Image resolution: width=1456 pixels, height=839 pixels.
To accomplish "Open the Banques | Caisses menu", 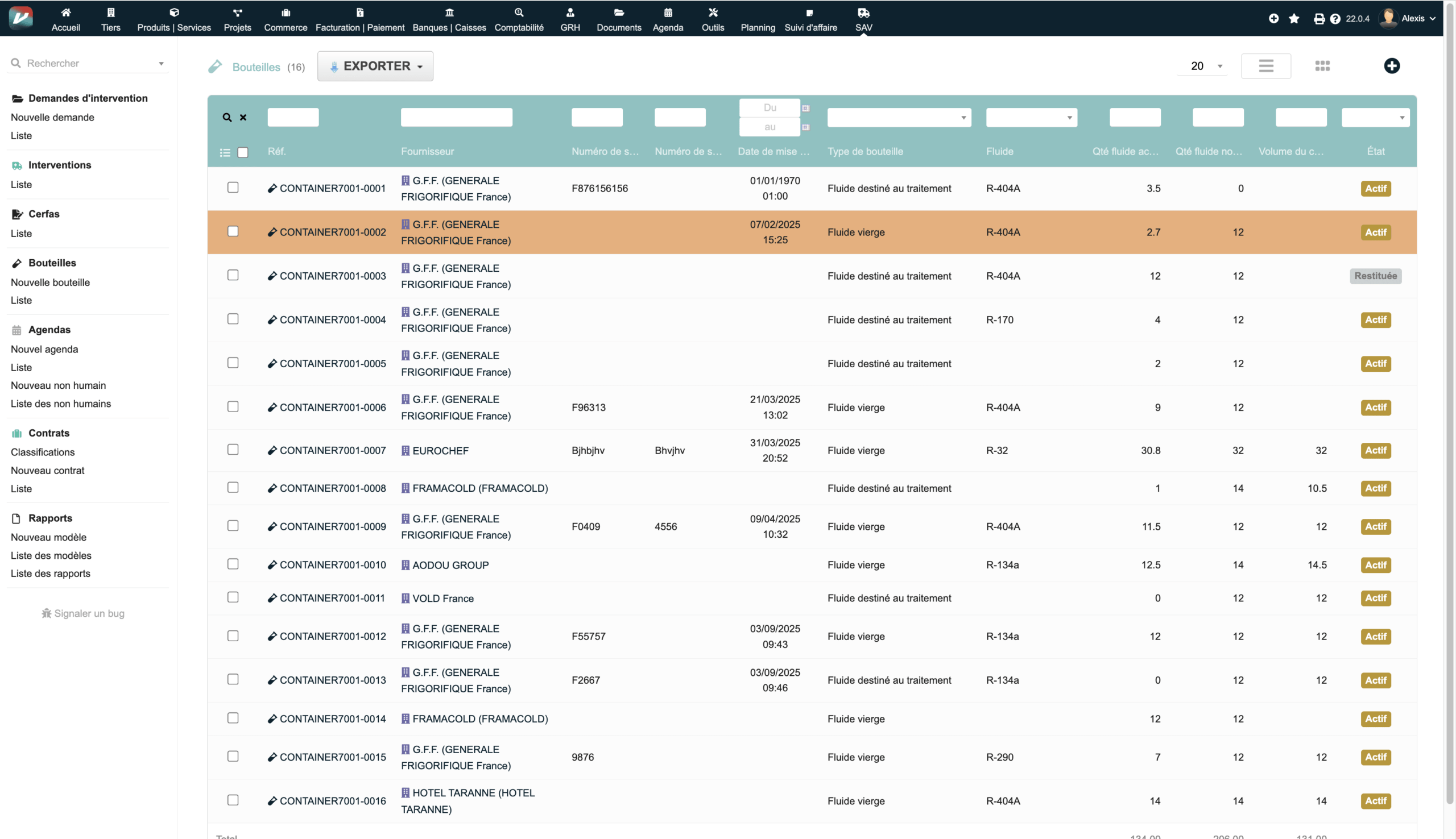I will click(449, 19).
